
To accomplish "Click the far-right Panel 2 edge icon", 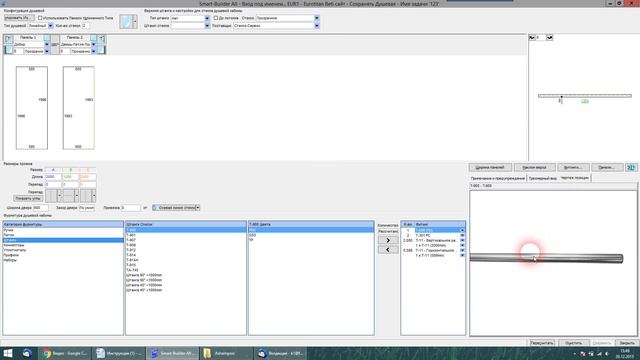I will pyautogui.click(x=102, y=38).
